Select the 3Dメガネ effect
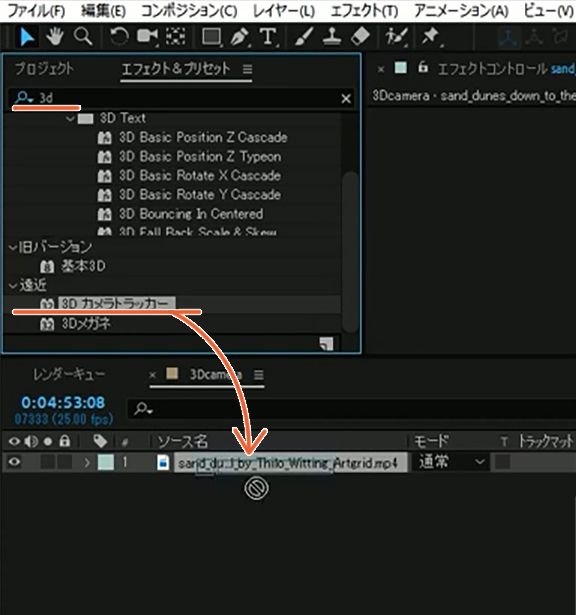This screenshot has width=576, height=615. [x=85, y=324]
